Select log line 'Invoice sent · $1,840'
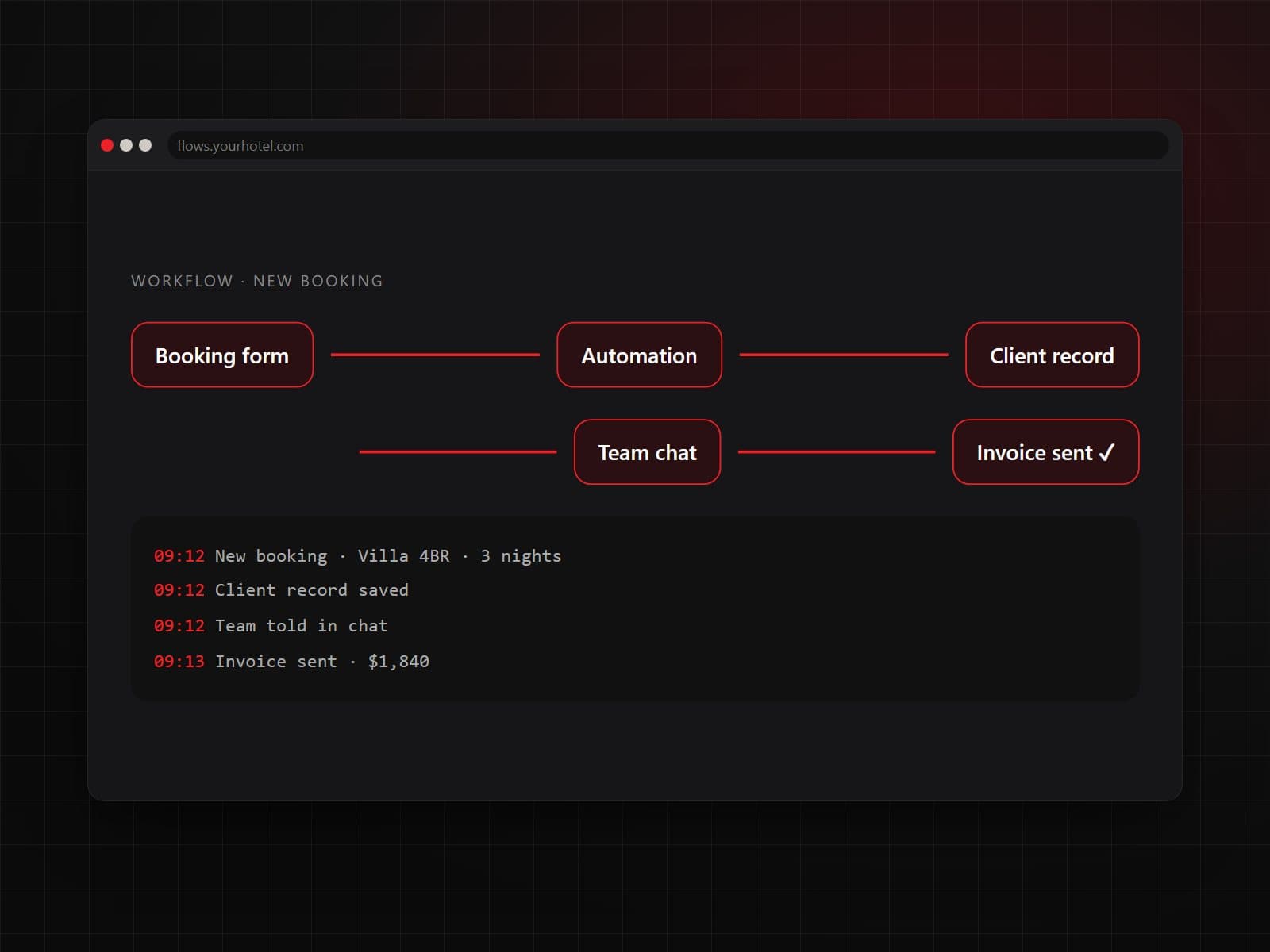Viewport: 1270px width, 952px height. 291,661
